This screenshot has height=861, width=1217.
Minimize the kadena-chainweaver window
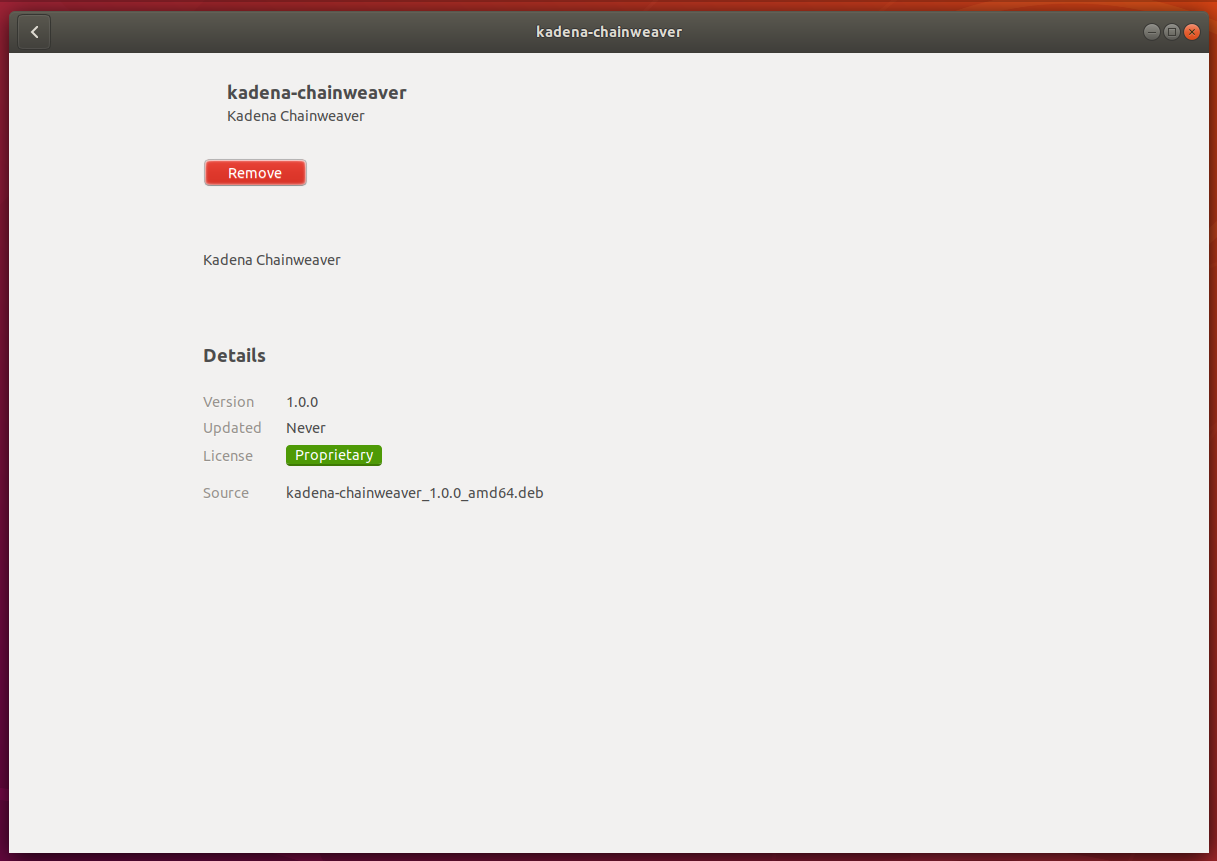click(x=1153, y=32)
